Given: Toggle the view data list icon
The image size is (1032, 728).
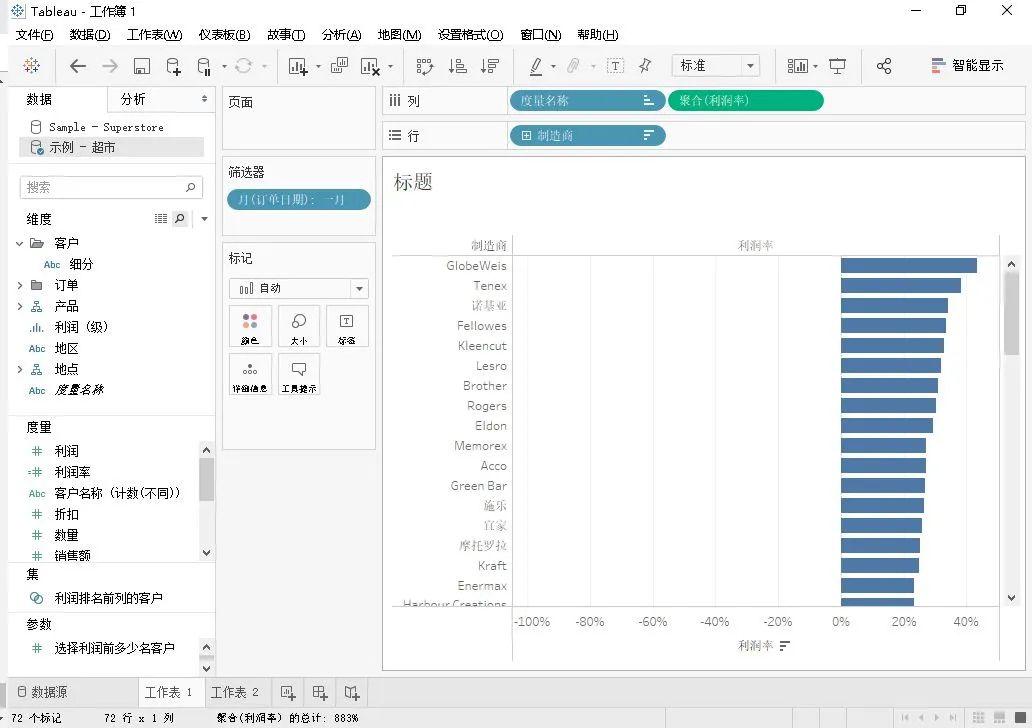Looking at the screenshot, I should pyautogui.click(x=161, y=219).
